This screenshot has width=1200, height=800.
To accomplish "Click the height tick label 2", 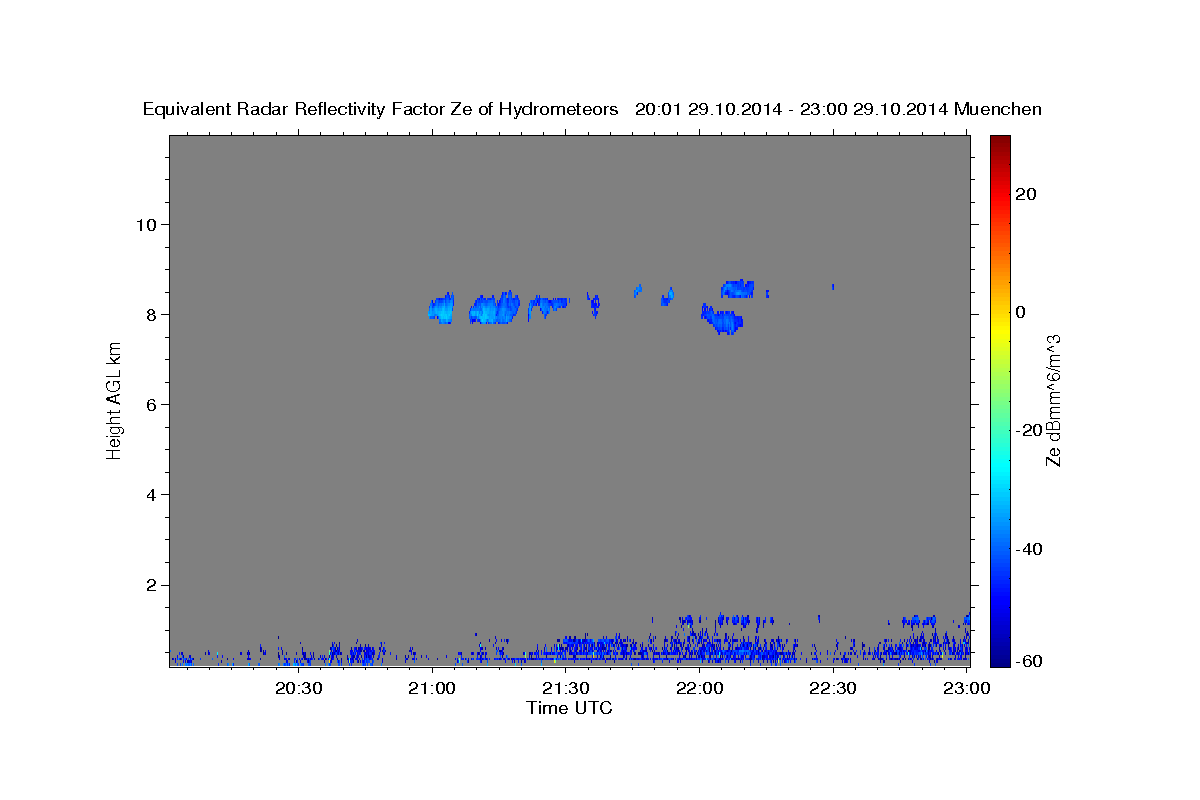I will [x=151, y=585].
